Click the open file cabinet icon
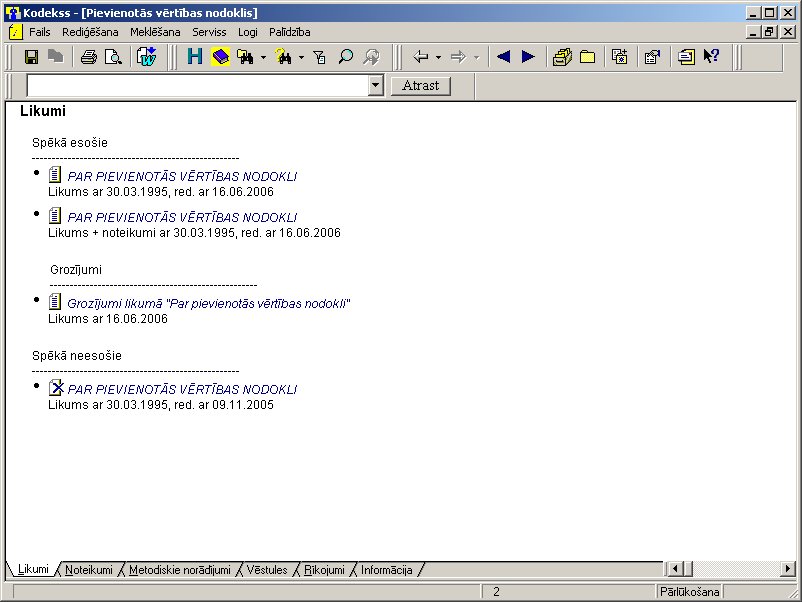Image resolution: width=802 pixels, height=602 pixels. [563, 57]
